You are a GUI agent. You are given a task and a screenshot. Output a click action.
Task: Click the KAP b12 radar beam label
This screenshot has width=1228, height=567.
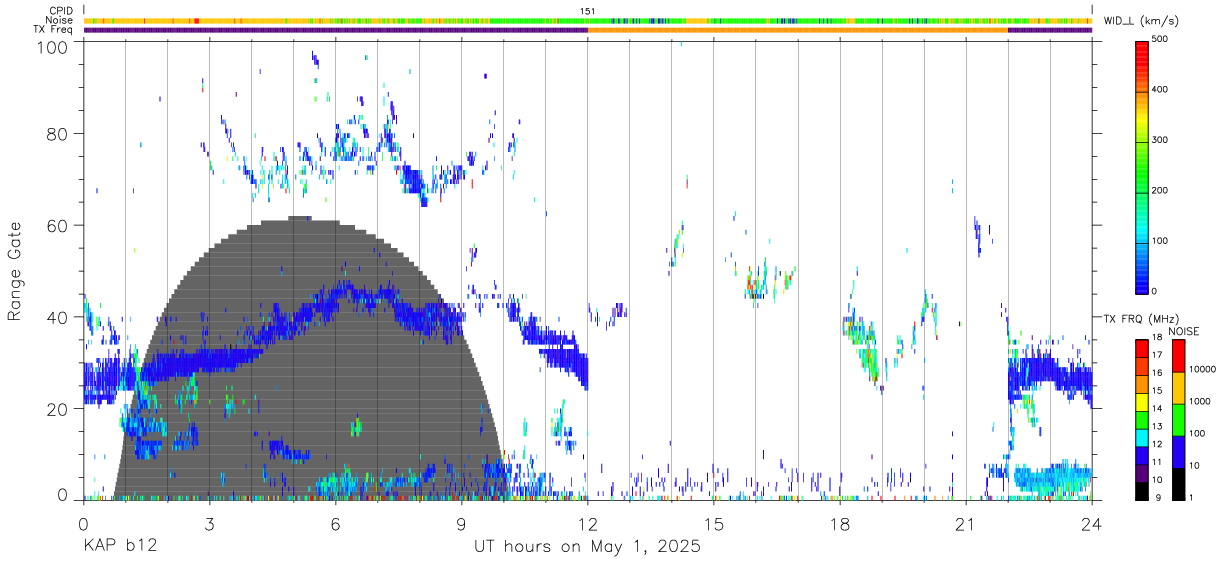[x=120, y=547]
